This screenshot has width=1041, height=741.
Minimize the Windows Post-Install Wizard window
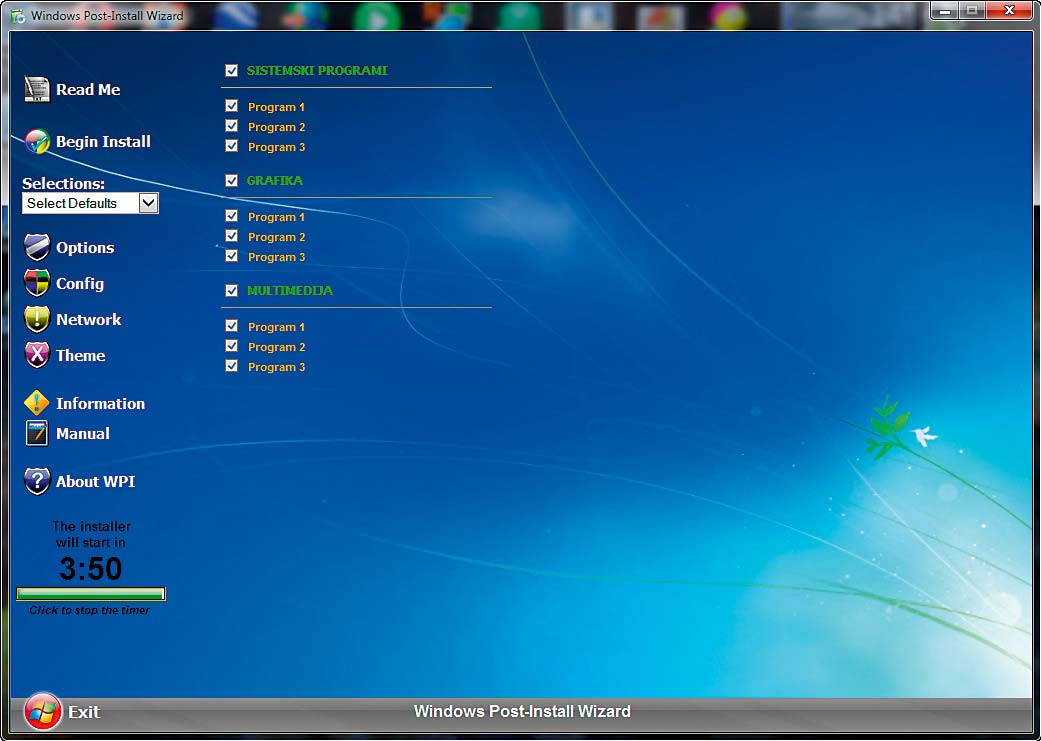click(x=945, y=11)
